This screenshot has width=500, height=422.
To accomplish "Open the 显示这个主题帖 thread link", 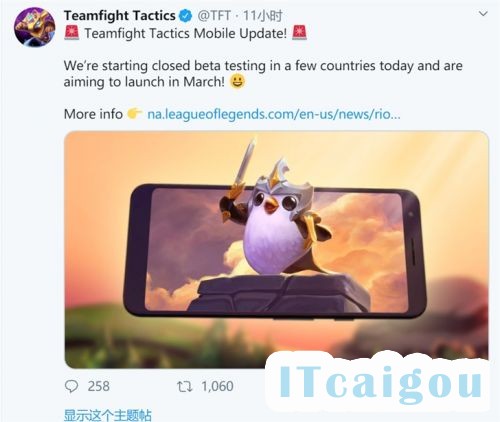I will 107,415.
